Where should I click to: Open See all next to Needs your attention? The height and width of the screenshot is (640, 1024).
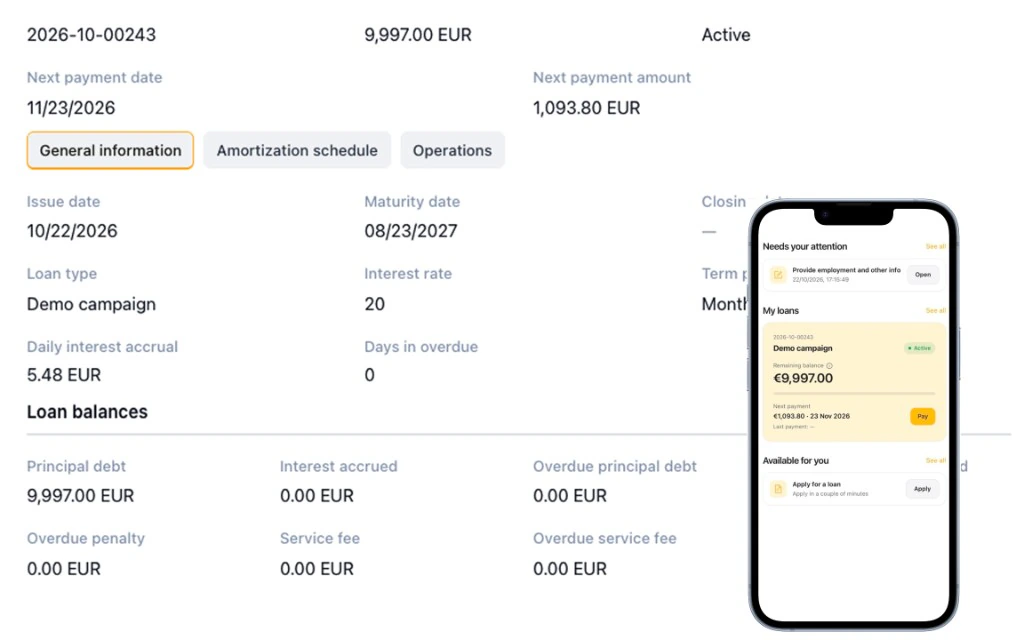tap(935, 246)
